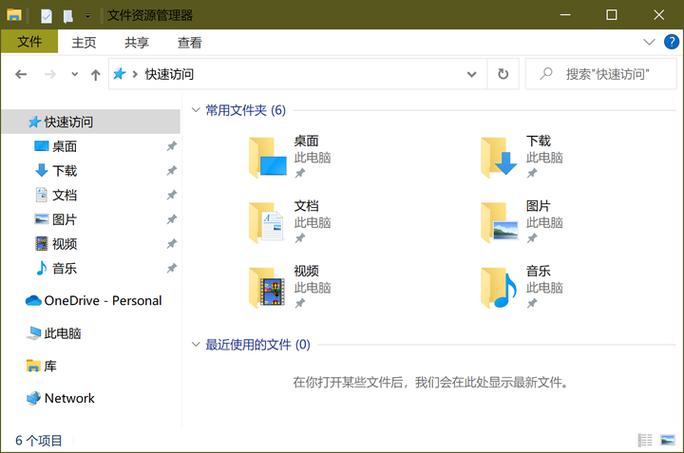The height and width of the screenshot is (453, 684).
Task: Select 视频 in the navigation pane
Action: [x=65, y=244]
